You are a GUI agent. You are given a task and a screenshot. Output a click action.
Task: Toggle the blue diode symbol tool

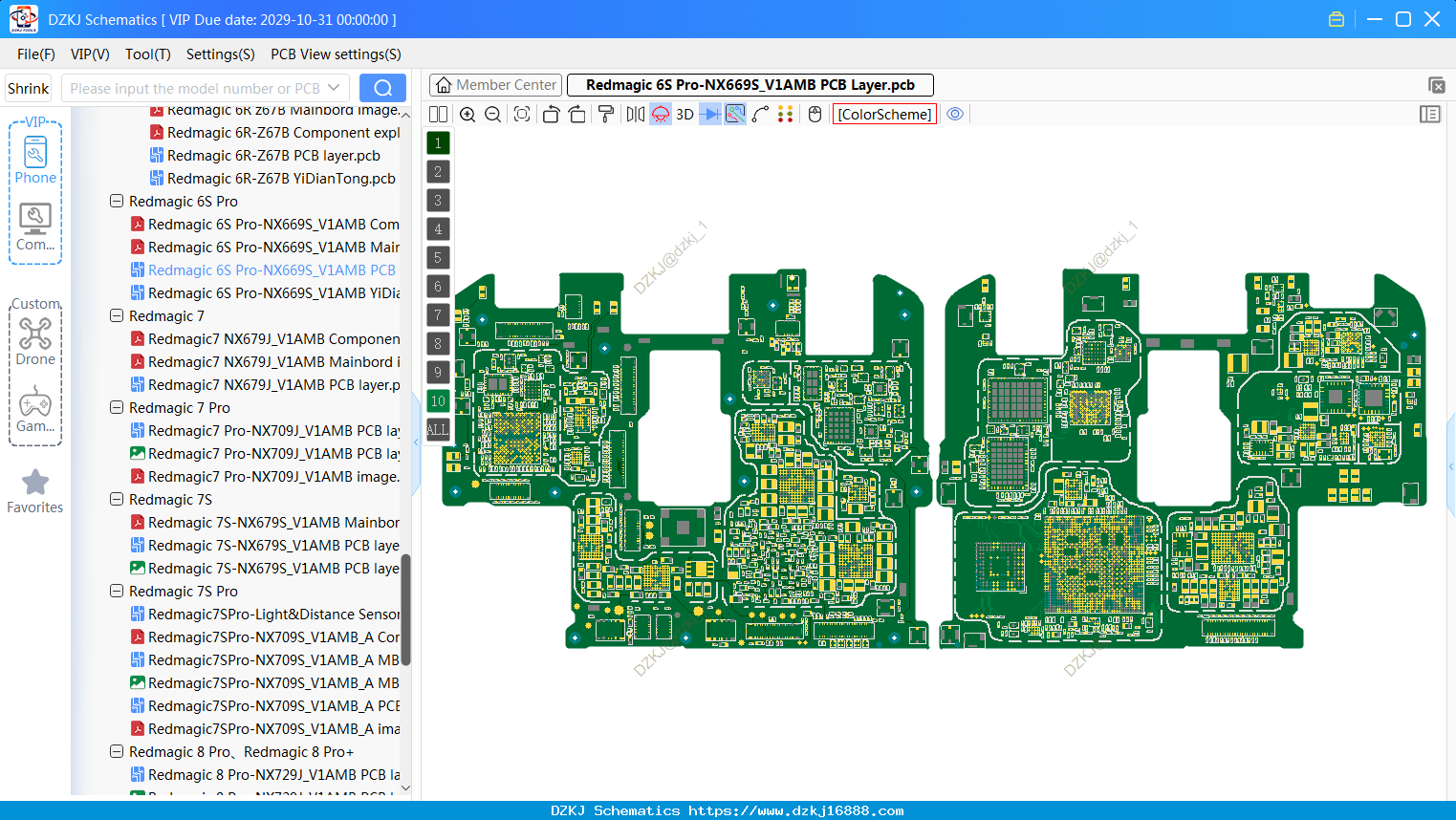[710, 115]
